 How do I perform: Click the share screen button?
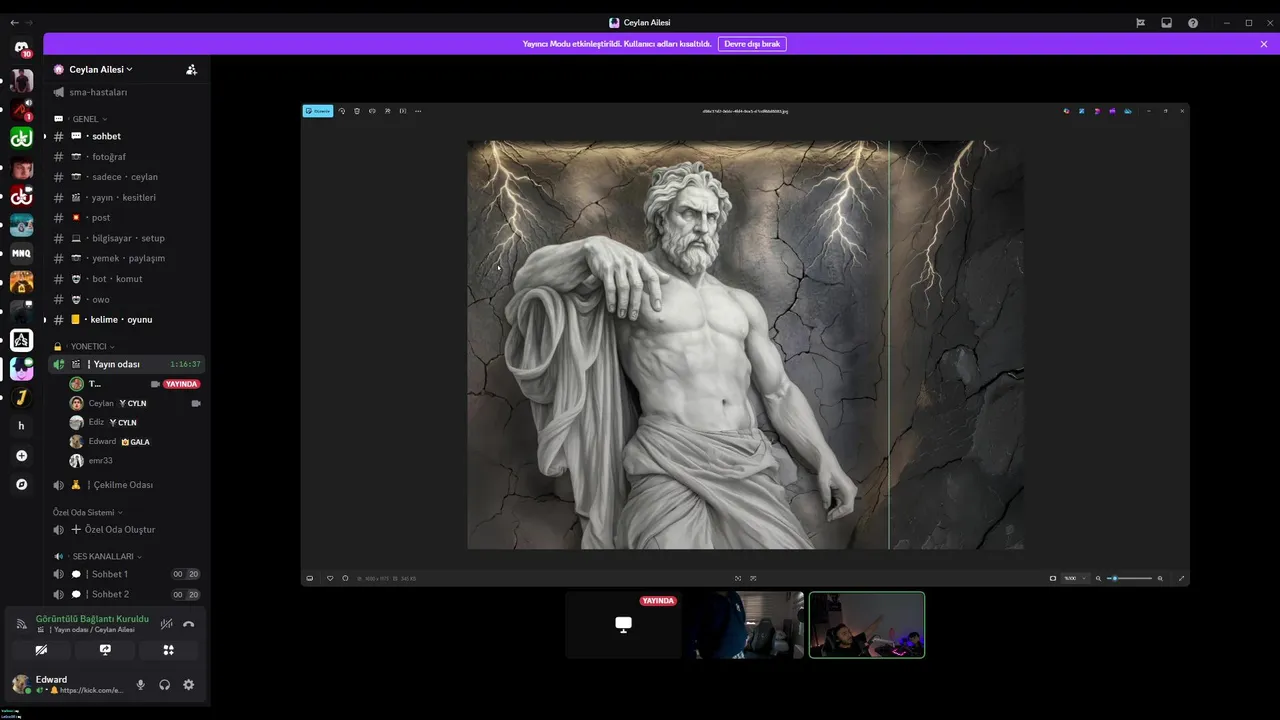coord(105,650)
